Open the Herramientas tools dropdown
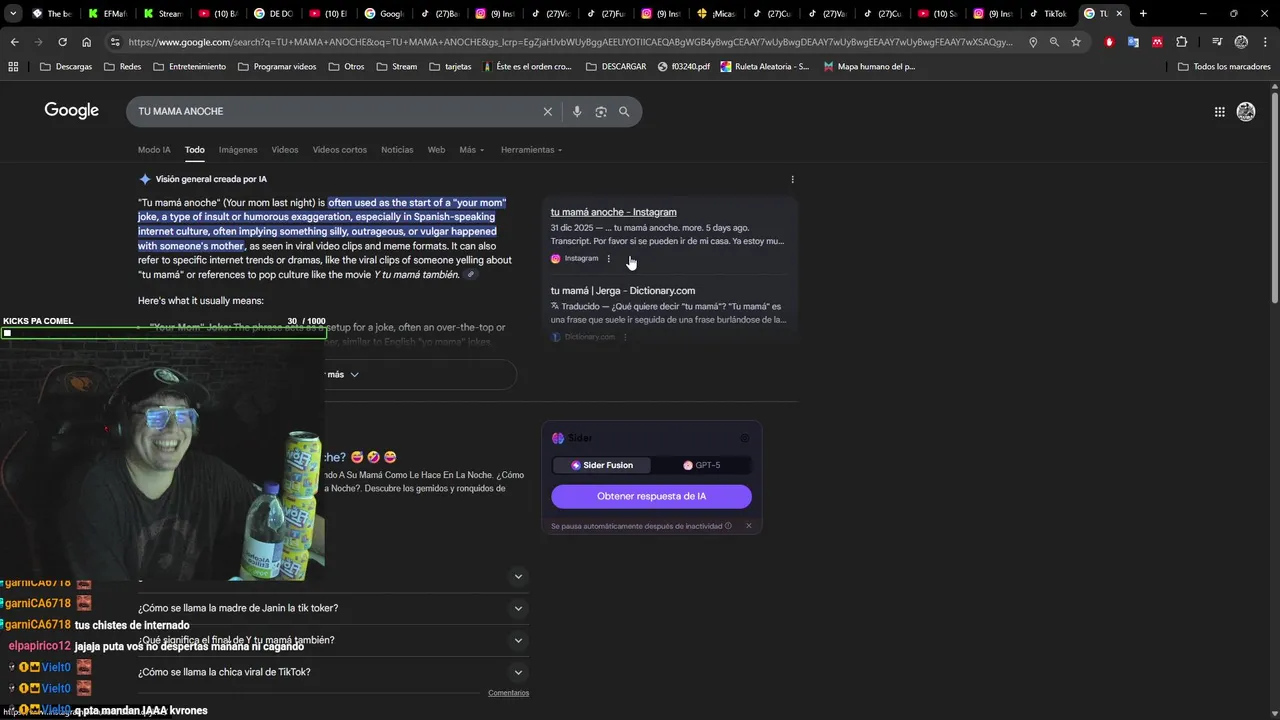Screen dimensions: 1280x720 coord(531,150)
